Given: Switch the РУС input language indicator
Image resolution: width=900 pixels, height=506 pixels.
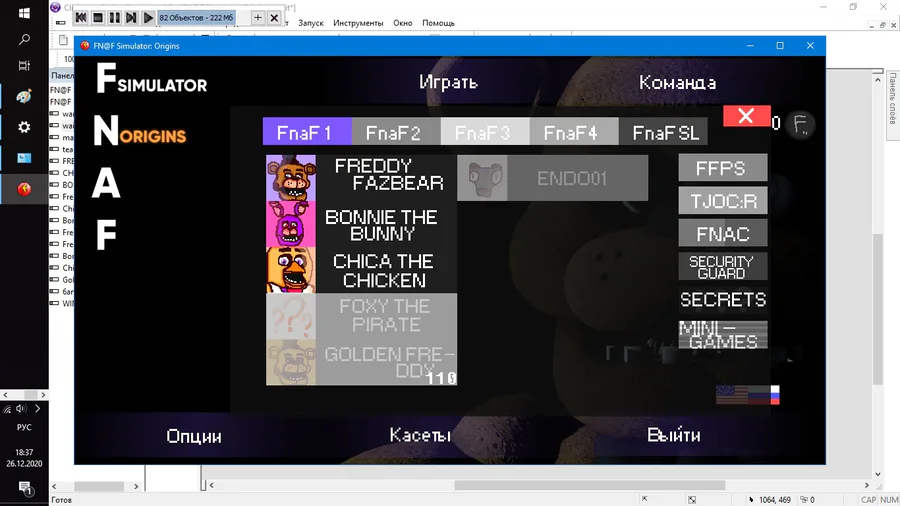Looking at the screenshot, I should coord(24,427).
